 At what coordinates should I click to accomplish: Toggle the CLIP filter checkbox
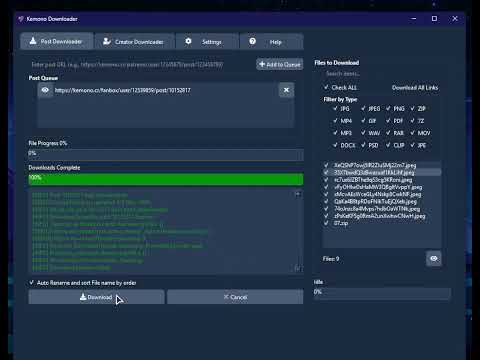click(388, 145)
